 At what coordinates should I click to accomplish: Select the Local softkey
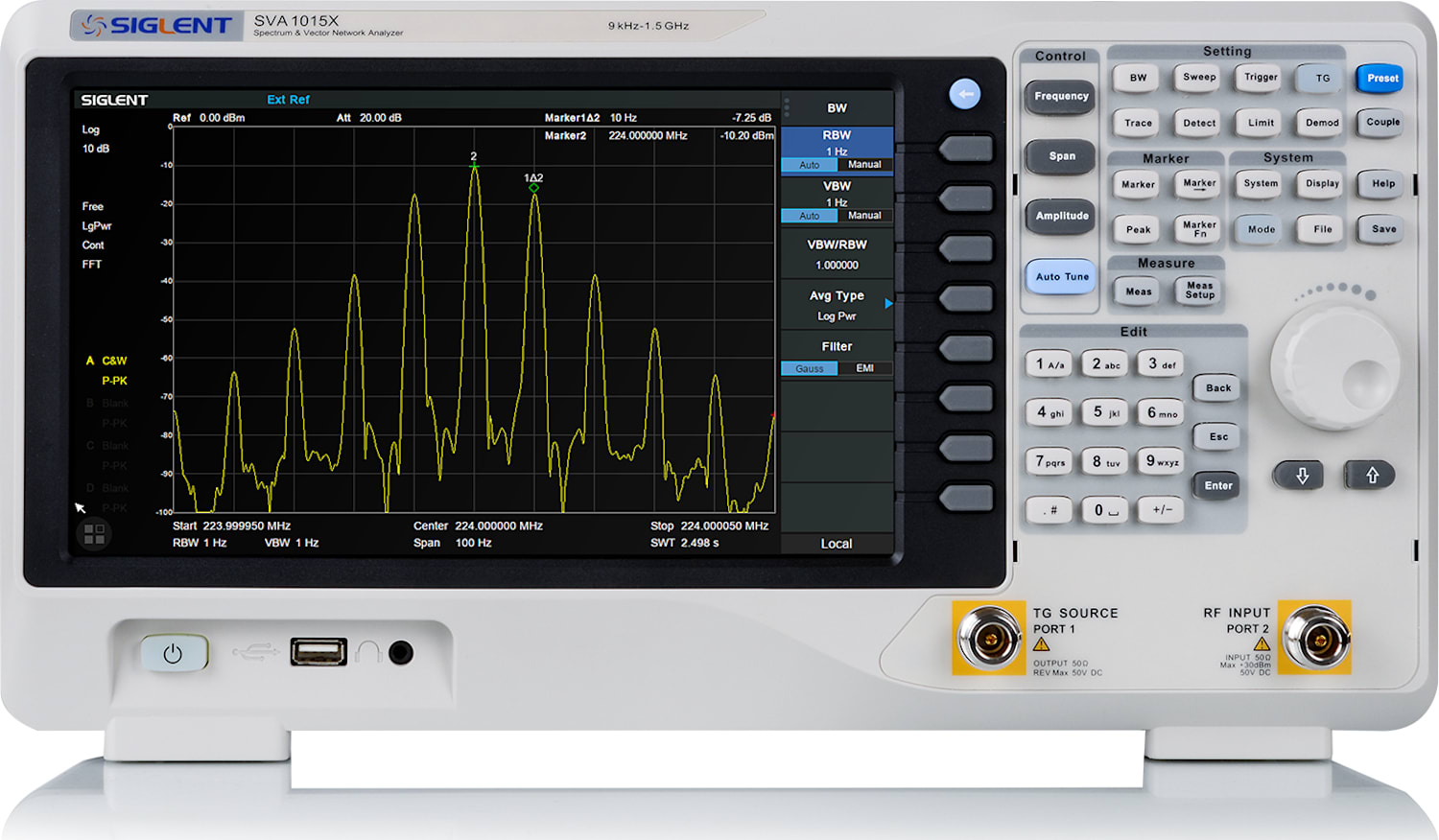[x=837, y=543]
